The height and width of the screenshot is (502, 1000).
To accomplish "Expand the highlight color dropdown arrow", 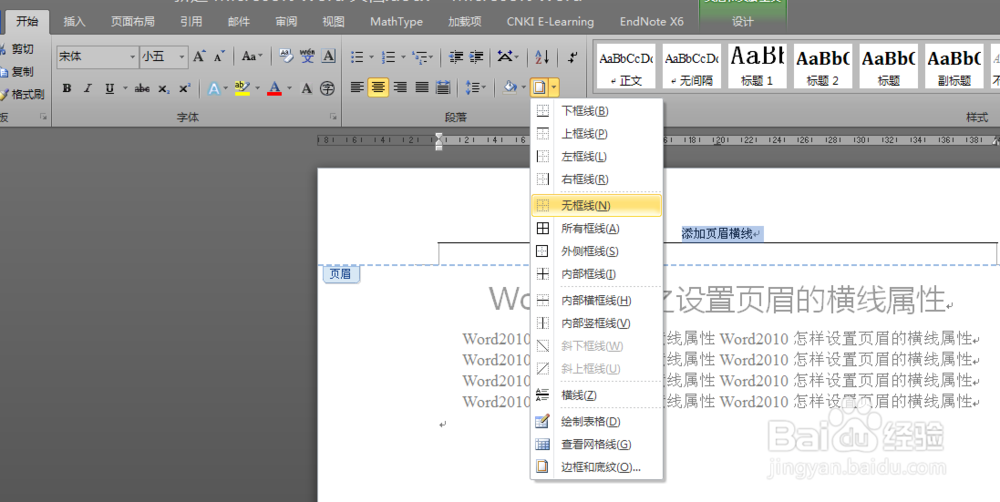I will pos(258,88).
